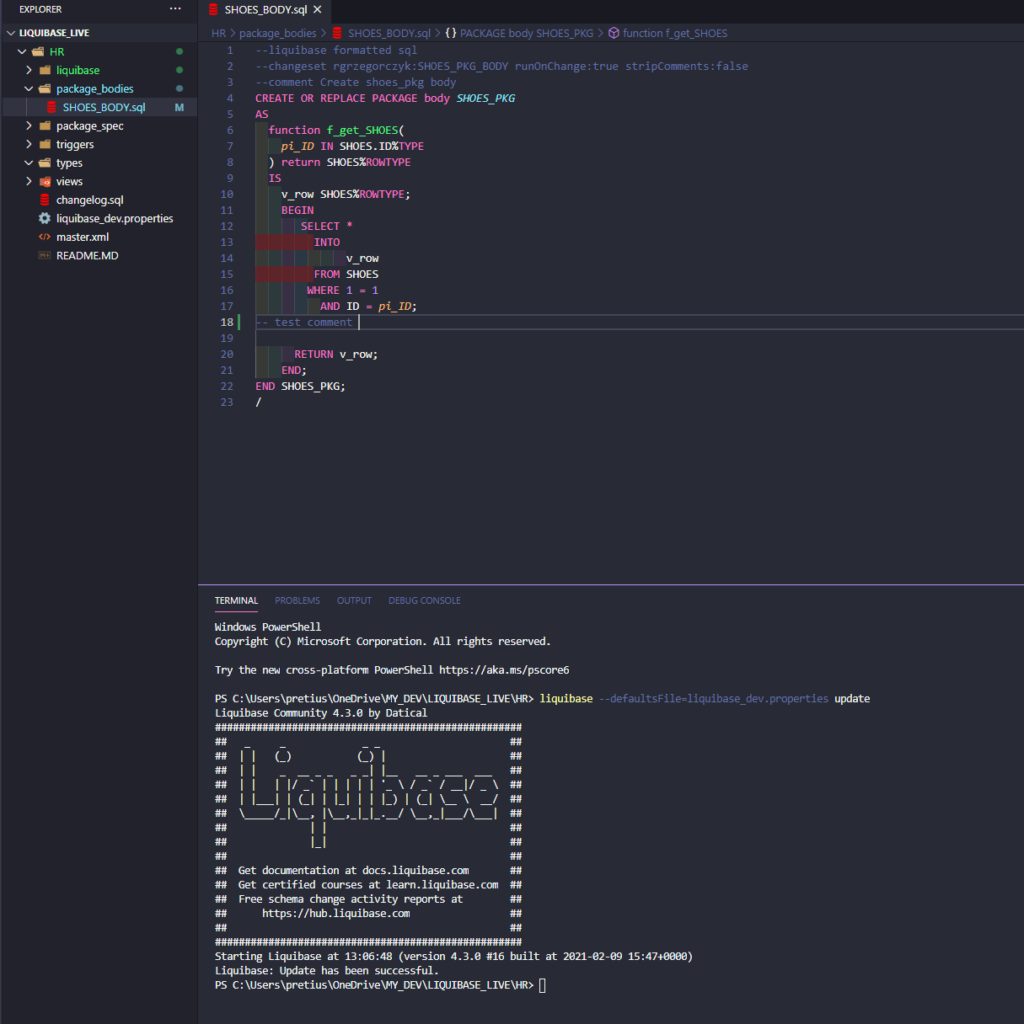Click the views folder icon
Image resolution: width=1024 pixels, height=1024 pixels.
pos(45,182)
